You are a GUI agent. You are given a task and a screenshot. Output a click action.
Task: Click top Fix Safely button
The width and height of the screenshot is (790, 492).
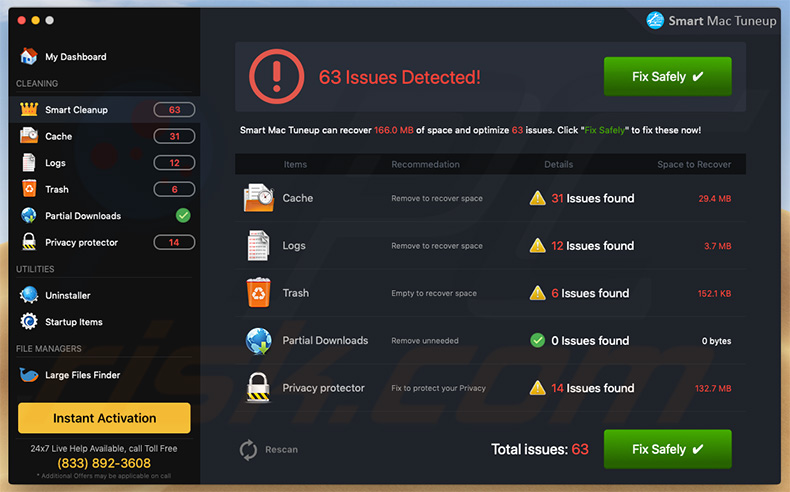click(x=668, y=77)
